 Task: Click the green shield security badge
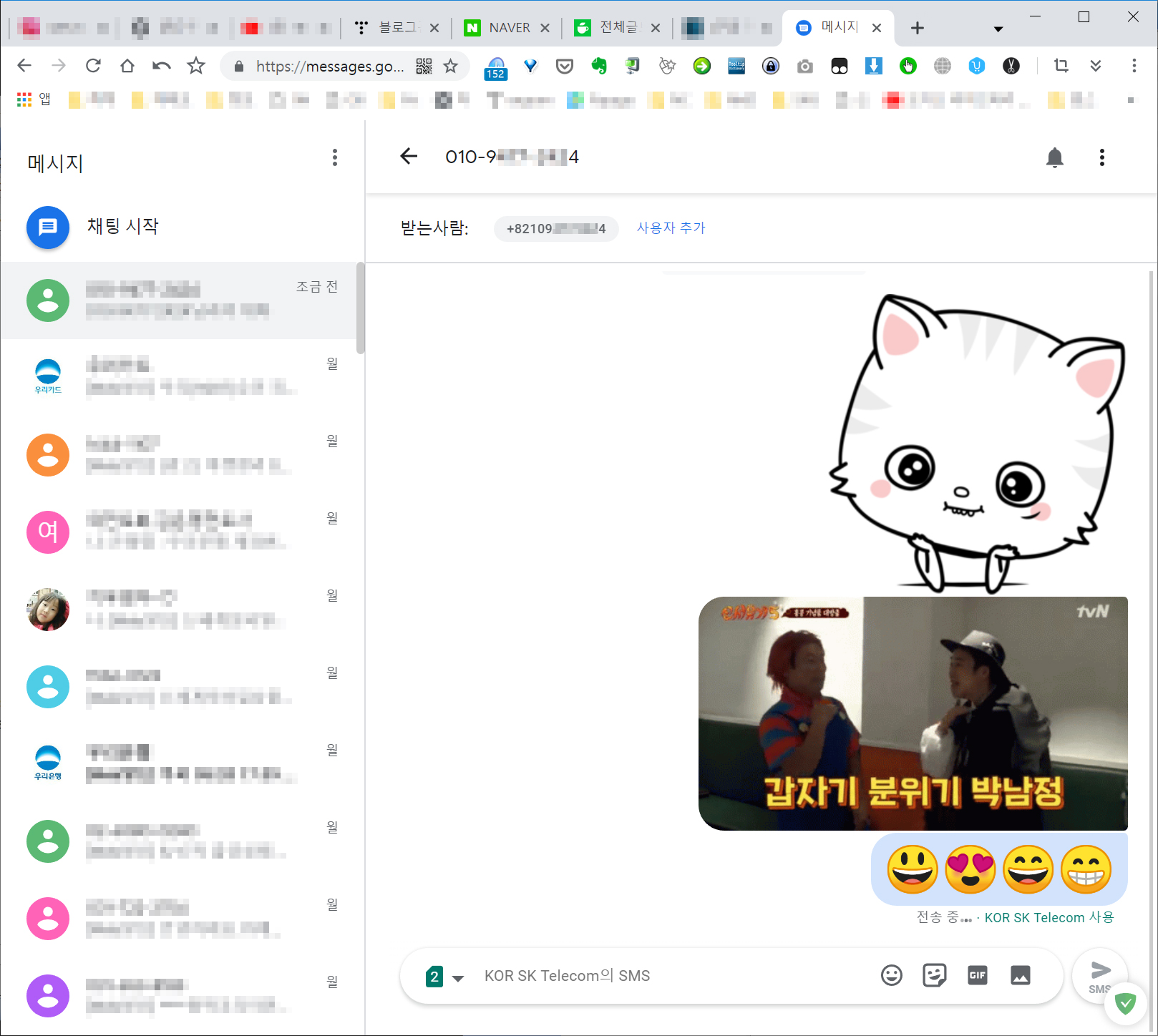[1126, 1003]
